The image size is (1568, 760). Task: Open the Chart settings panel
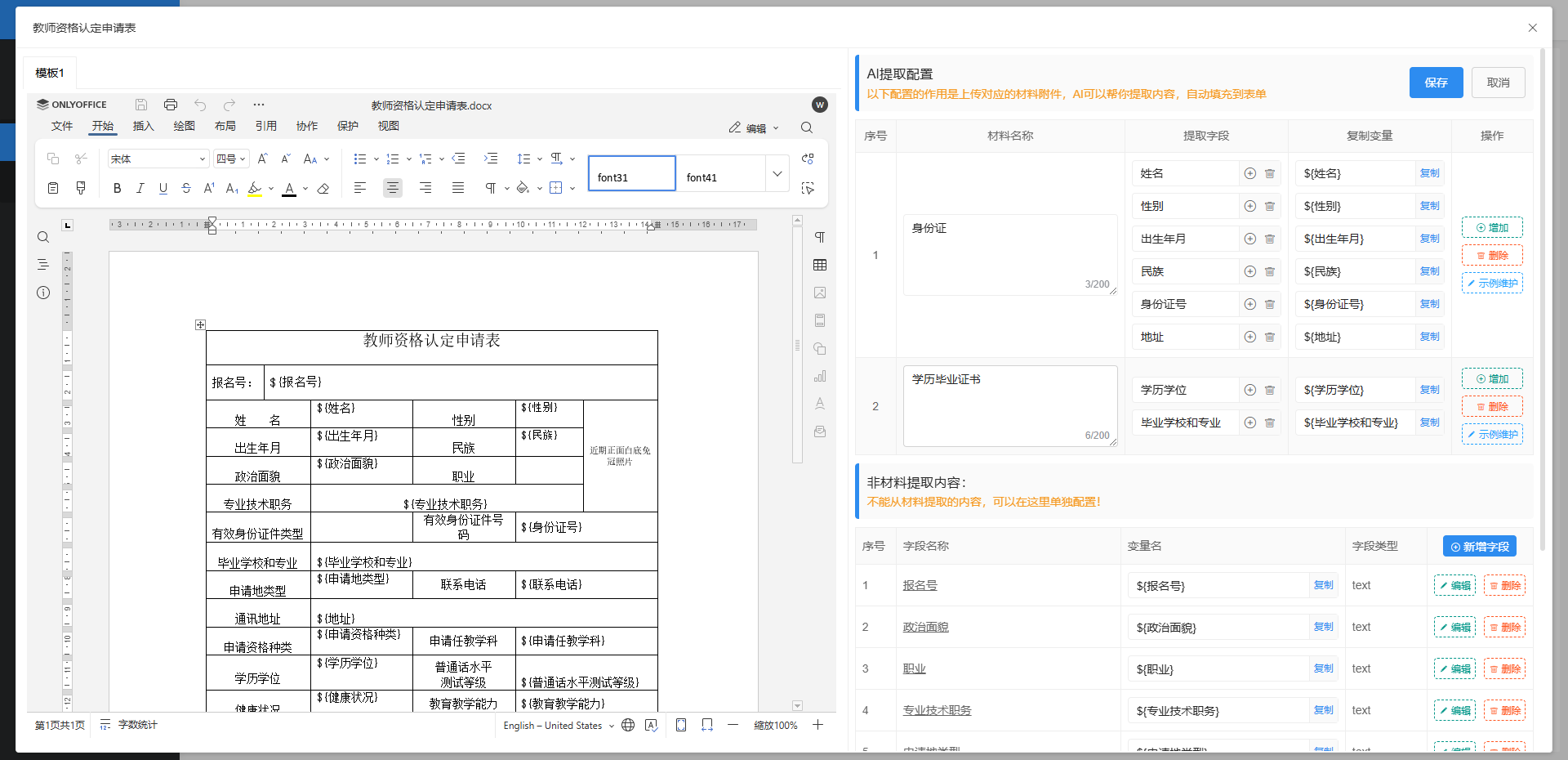coord(820,376)
